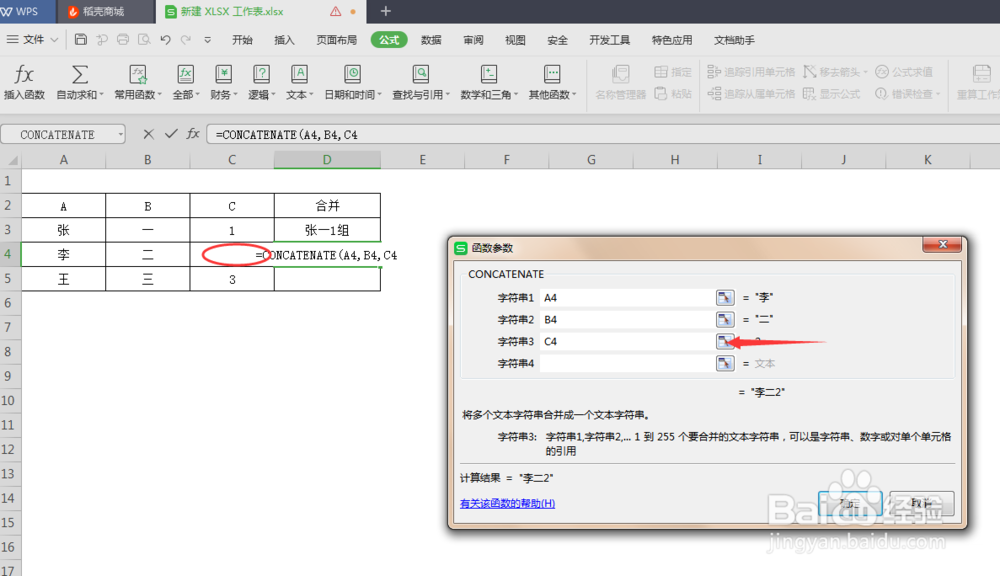Switch to the 稻壳商城 tab
Screen dimensions: 1000x576
tap(103, 12)
